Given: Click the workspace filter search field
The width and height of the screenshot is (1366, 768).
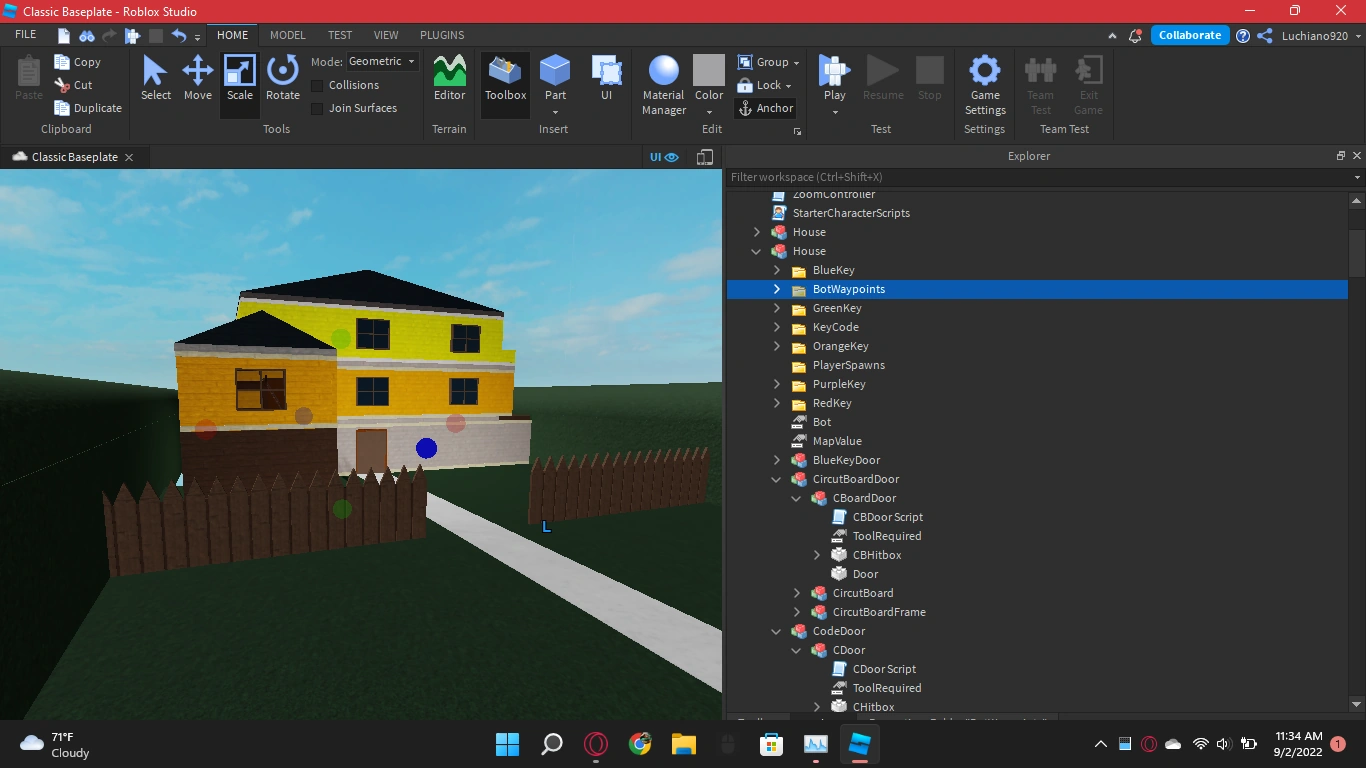Looking at the screenshot, I should [1000, 177].
